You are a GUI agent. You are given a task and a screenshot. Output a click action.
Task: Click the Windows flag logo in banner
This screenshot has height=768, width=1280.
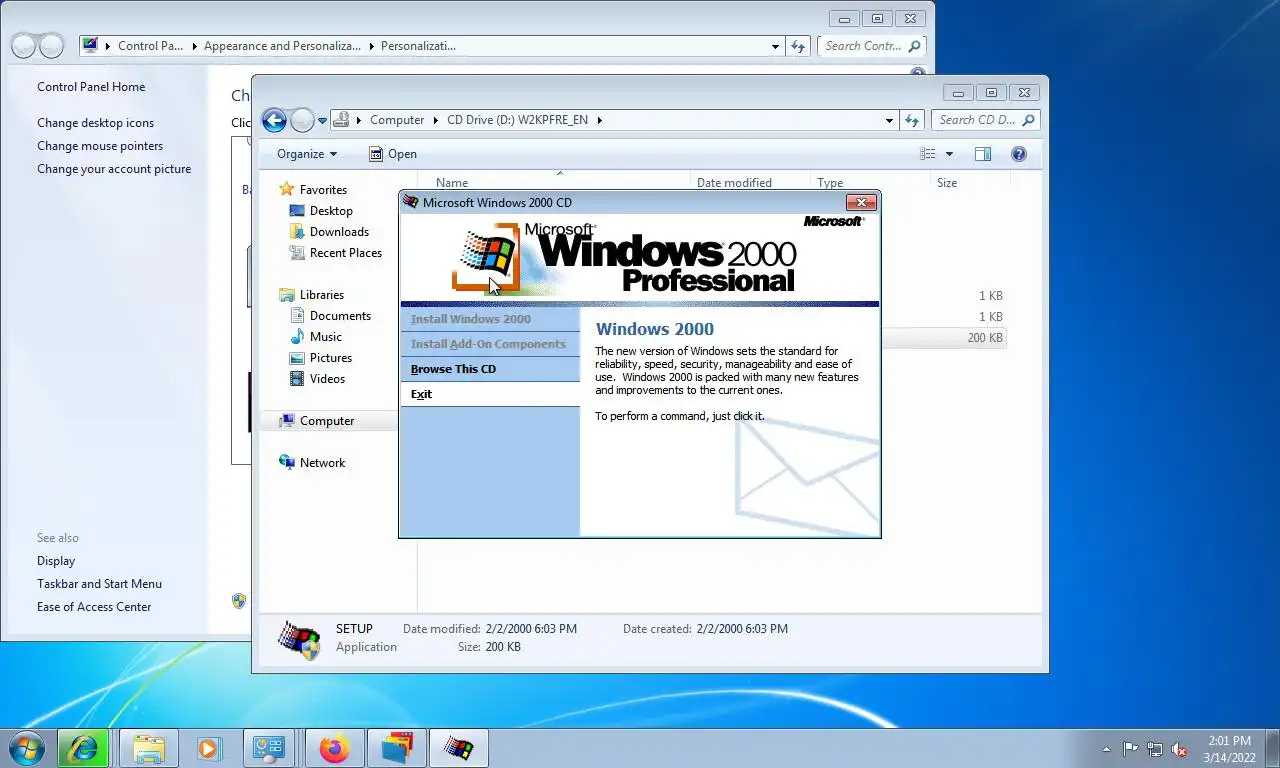point(488,255)
